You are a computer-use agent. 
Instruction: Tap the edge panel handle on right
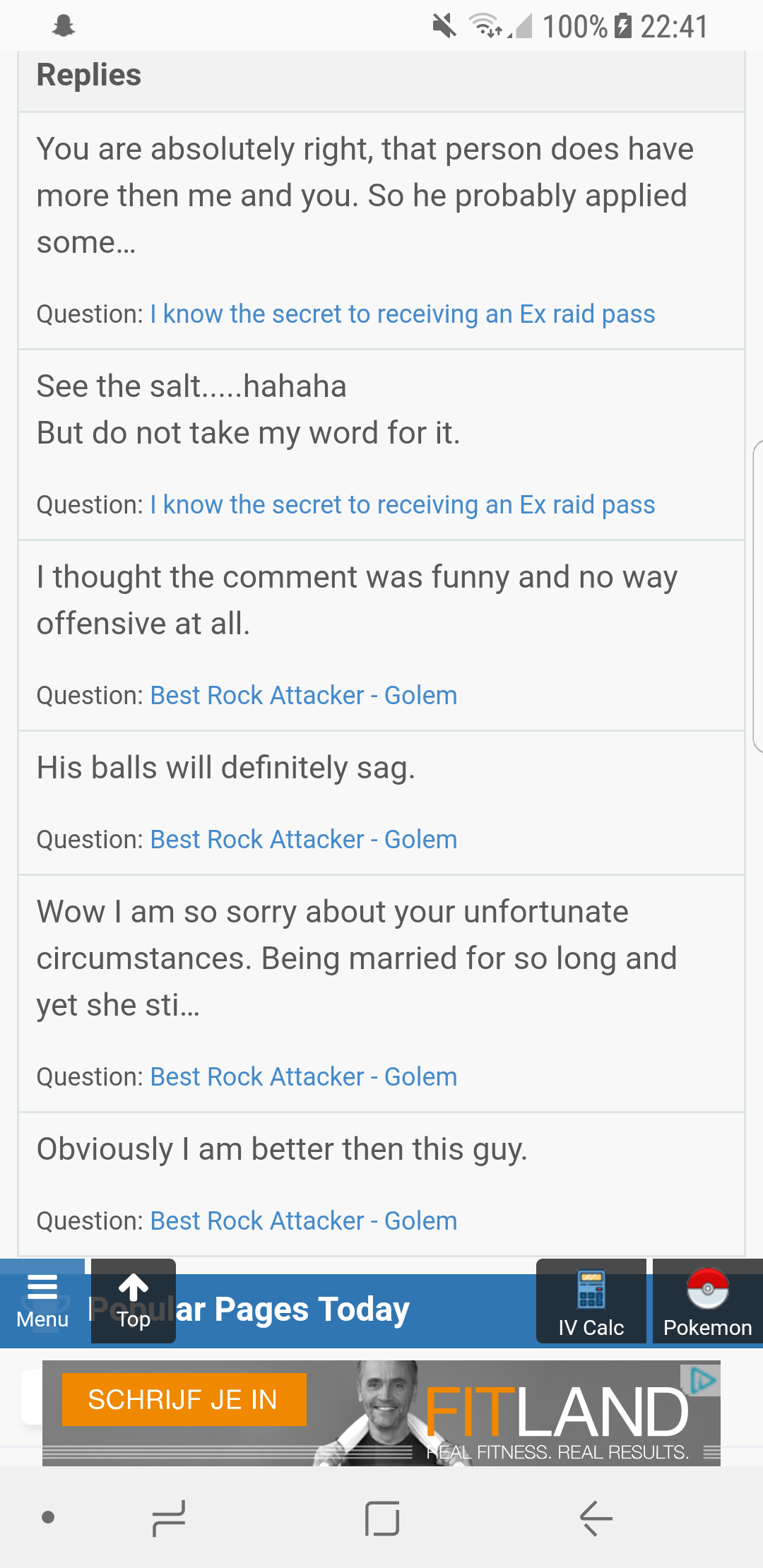pos(758,596)
